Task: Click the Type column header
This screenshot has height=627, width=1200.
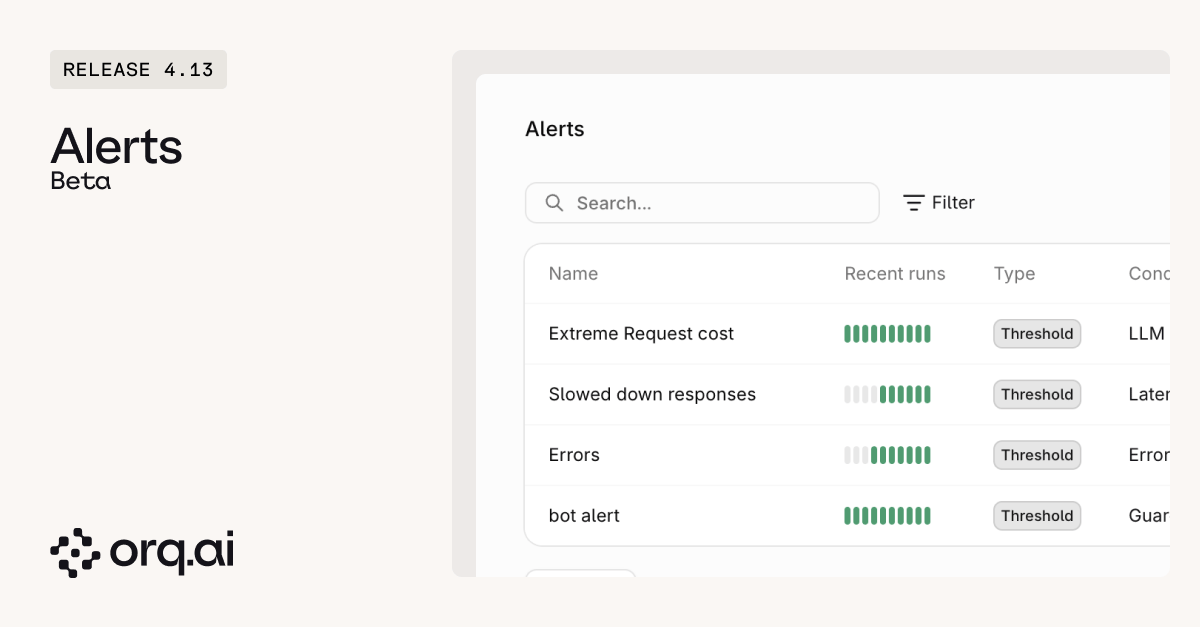Action: click(1014, 274)
